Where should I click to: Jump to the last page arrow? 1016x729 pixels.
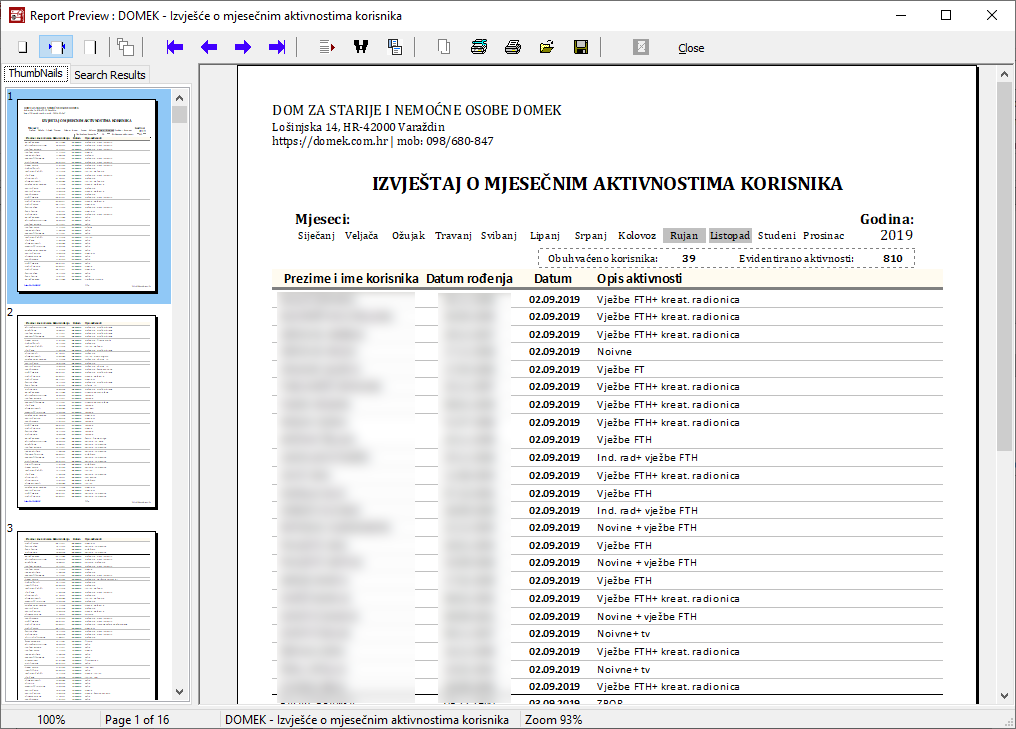coord(277,47)
